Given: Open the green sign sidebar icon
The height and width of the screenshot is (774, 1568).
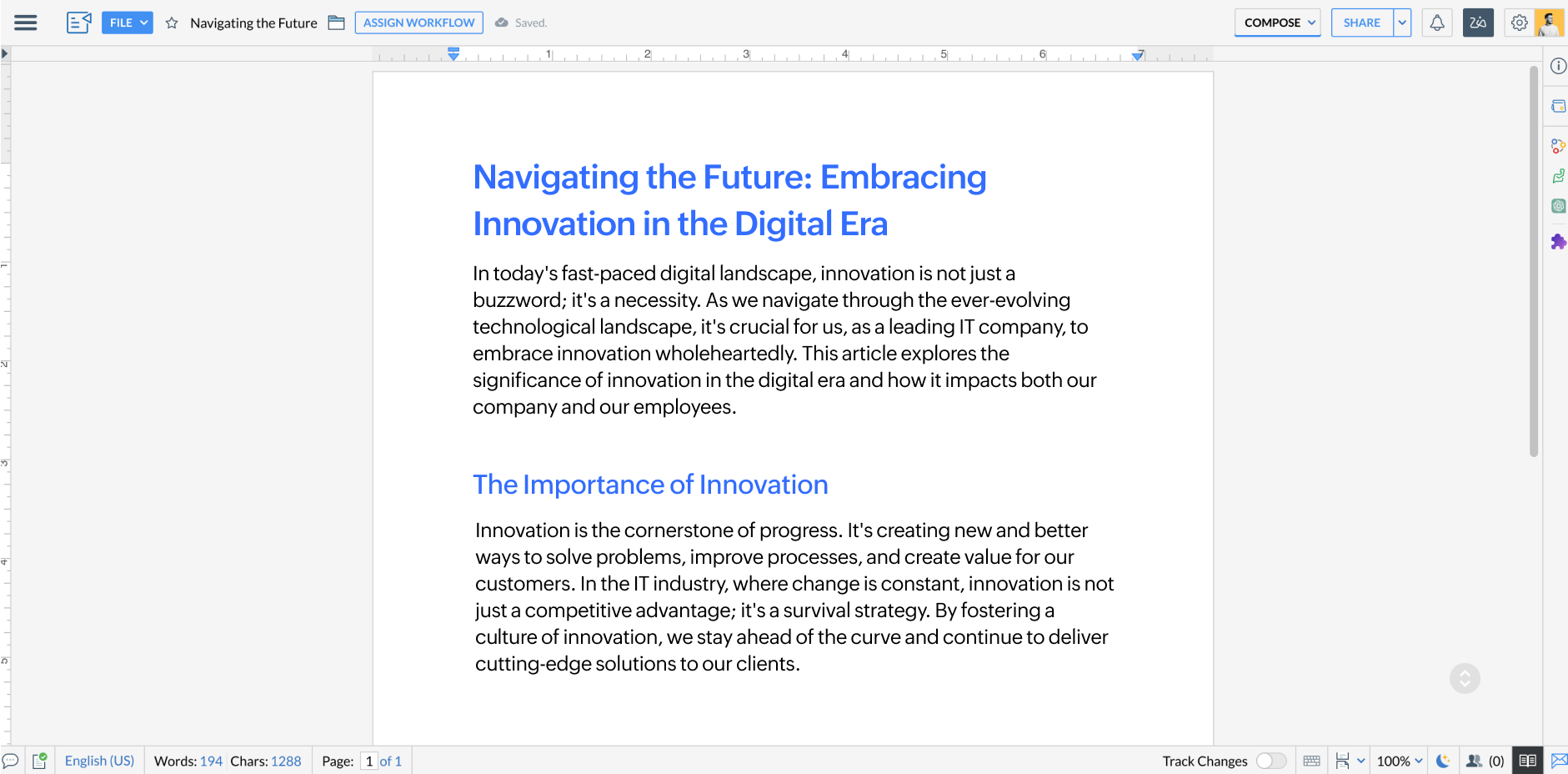Looking at the screenshot, I should coord(1558,176).
